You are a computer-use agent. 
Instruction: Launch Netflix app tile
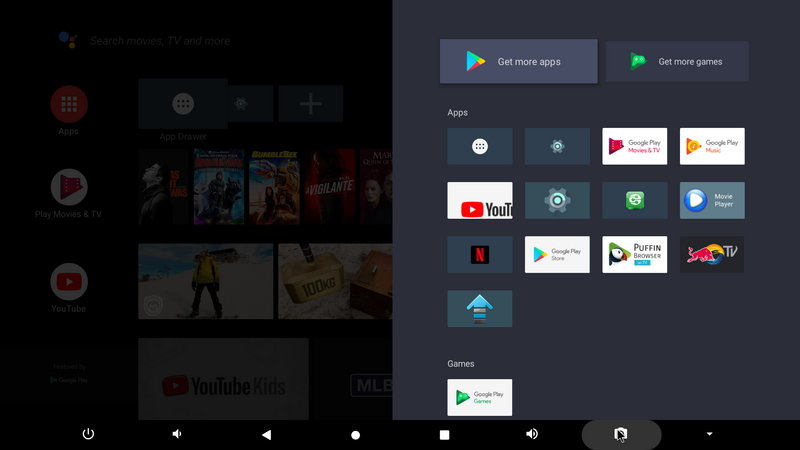(x=480, y=255)
